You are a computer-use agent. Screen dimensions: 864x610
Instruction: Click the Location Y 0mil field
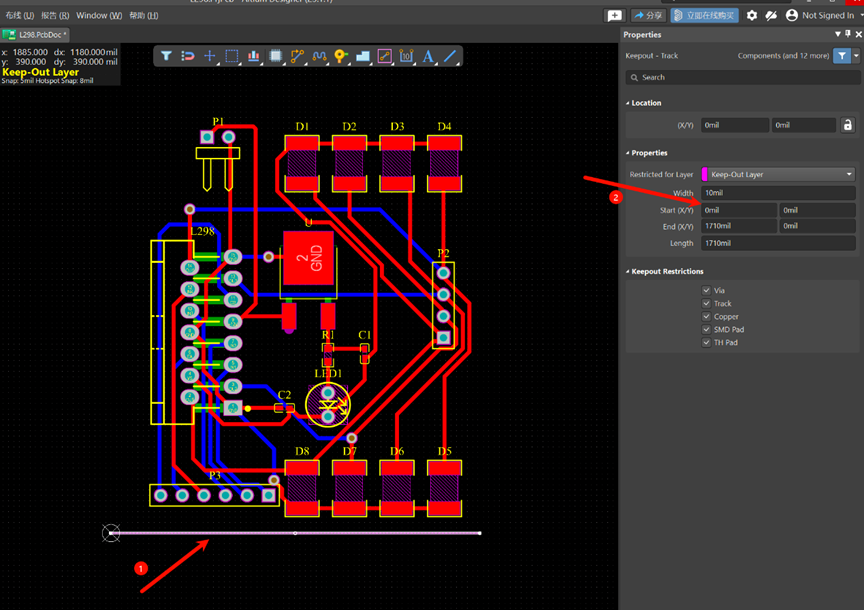pyautogui.click(x=803, y=125)
